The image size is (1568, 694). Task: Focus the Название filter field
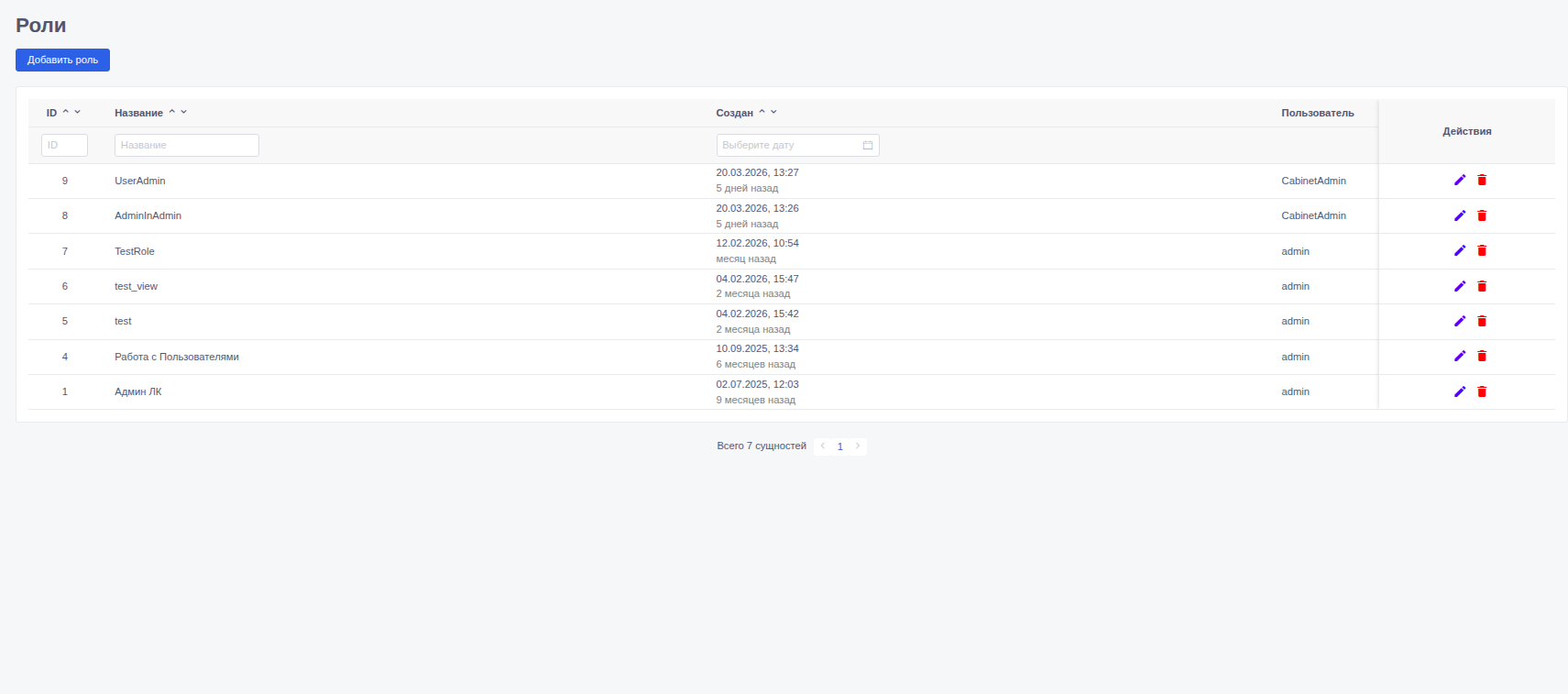click(x=187, y=145)
